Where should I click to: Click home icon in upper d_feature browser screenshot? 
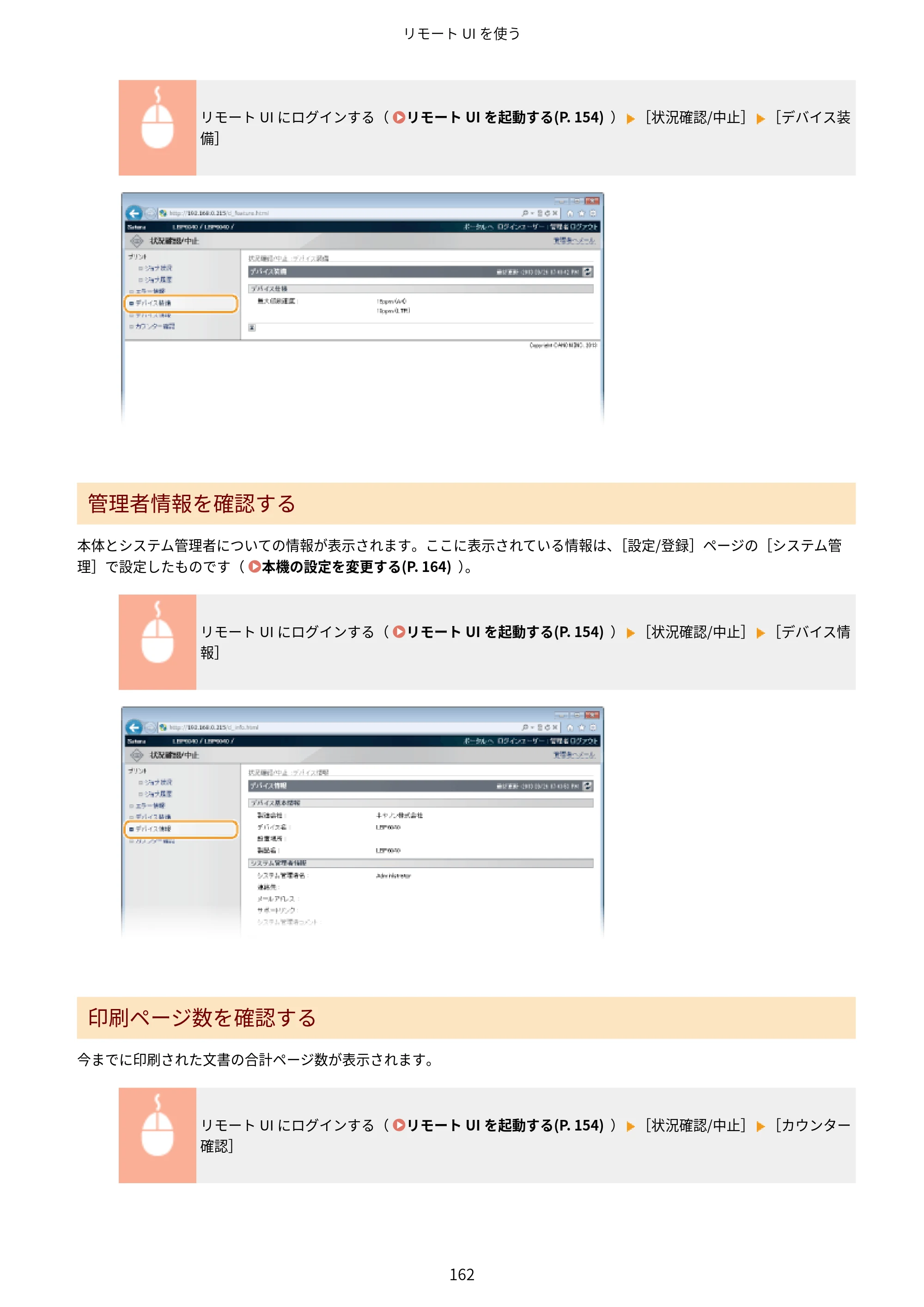tap(570, 213)
